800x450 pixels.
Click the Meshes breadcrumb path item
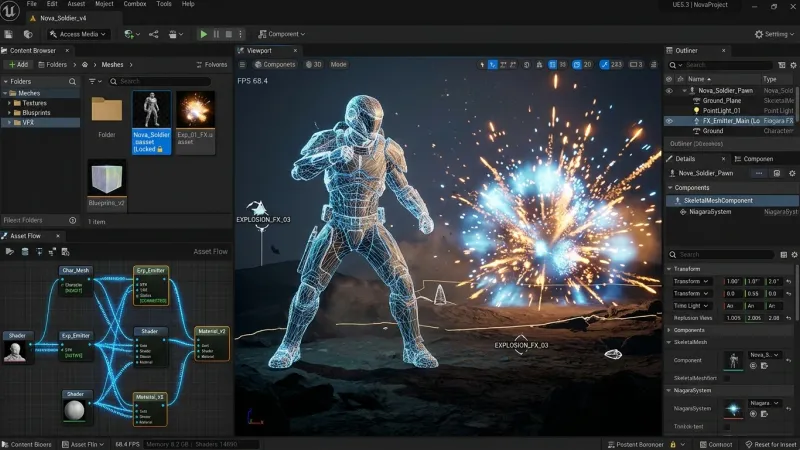click(x=112, y=65)
